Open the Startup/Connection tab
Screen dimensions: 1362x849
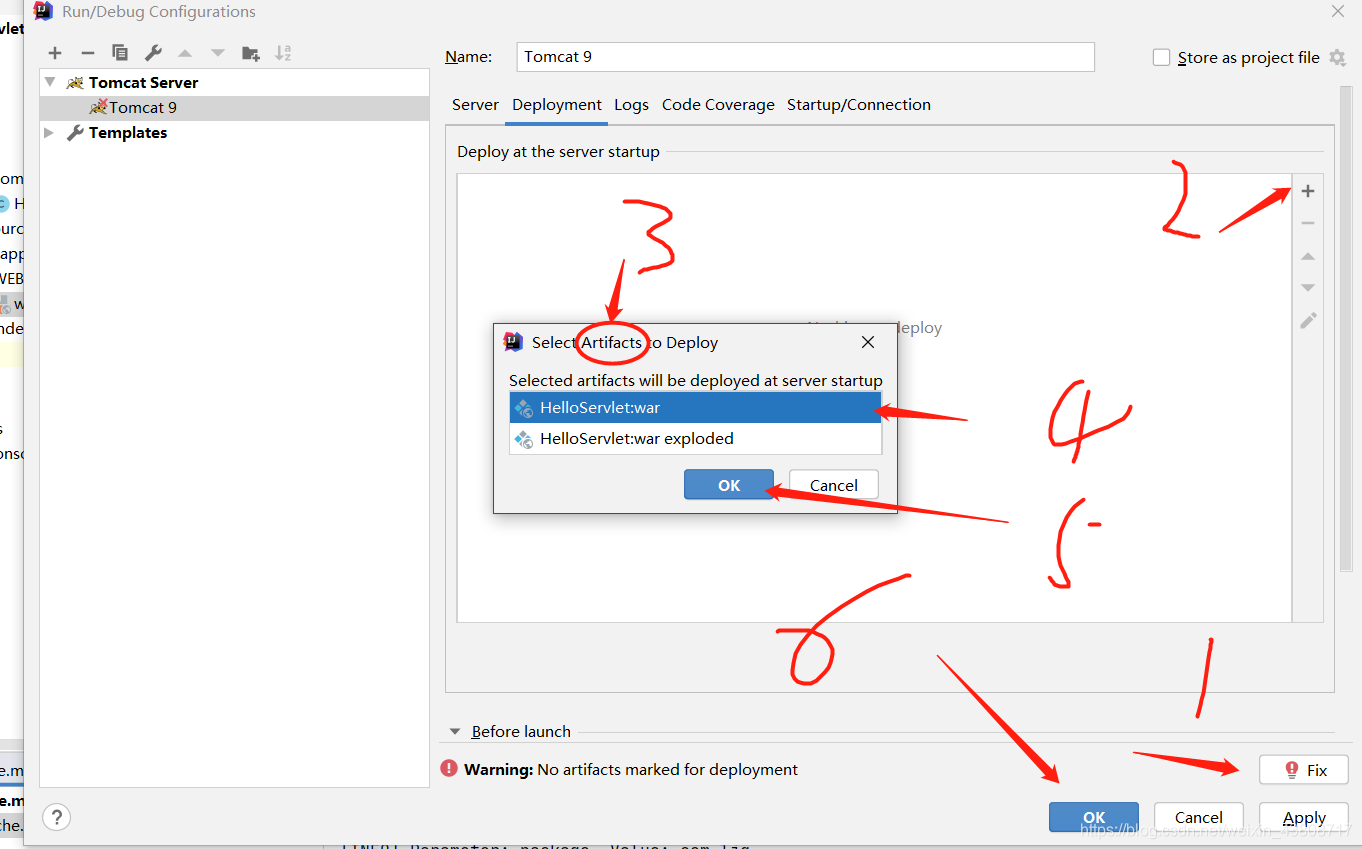point(859,104)
